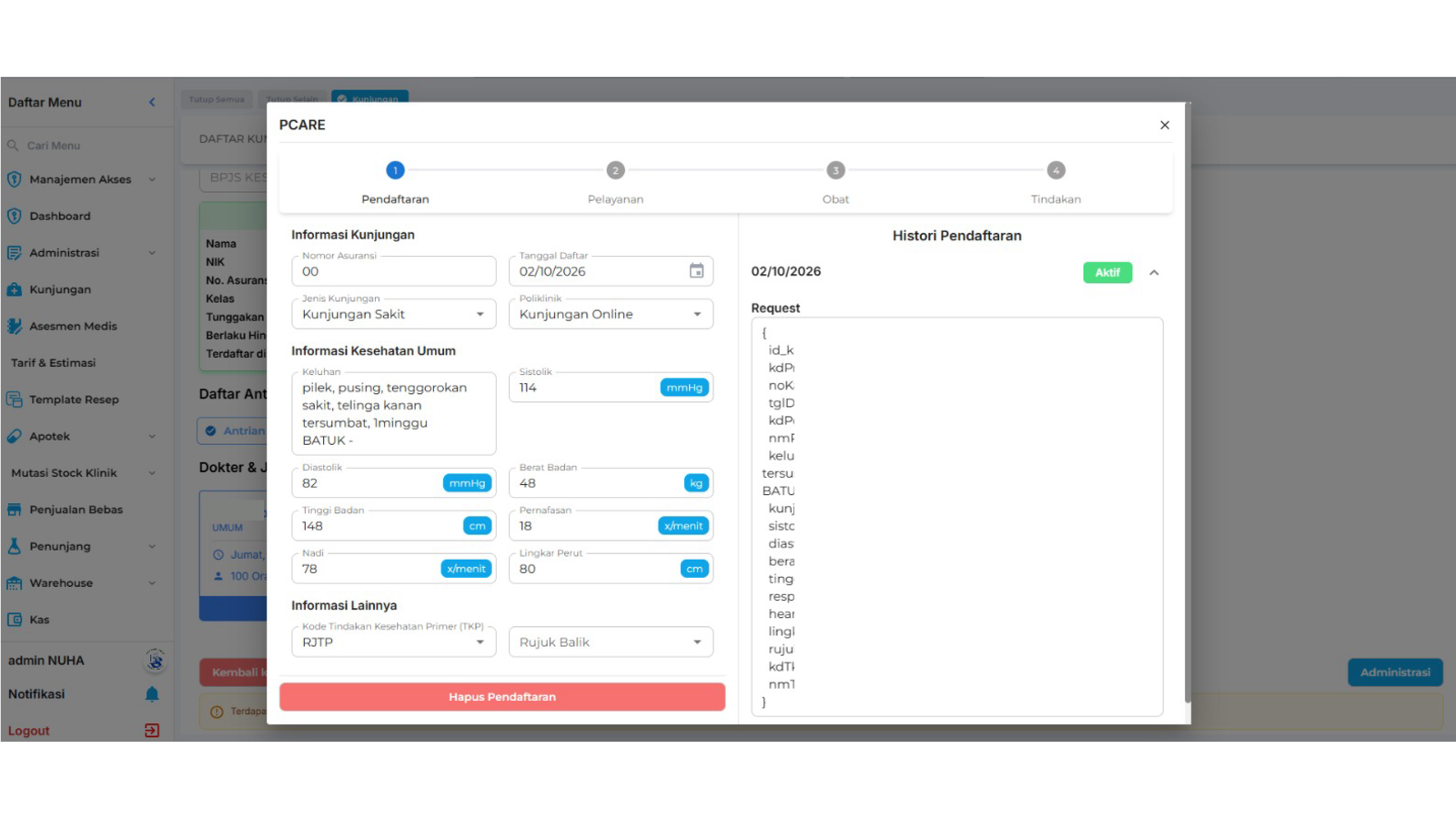Click the Warehouse icon

click(15, 583)
